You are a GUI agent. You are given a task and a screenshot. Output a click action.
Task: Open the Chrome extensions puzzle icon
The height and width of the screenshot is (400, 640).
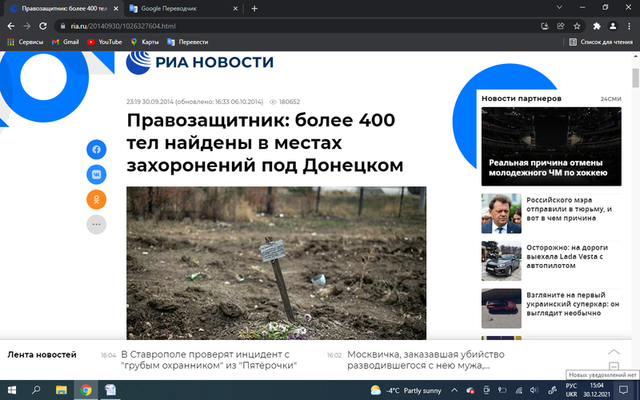click(x=596, y=25)
